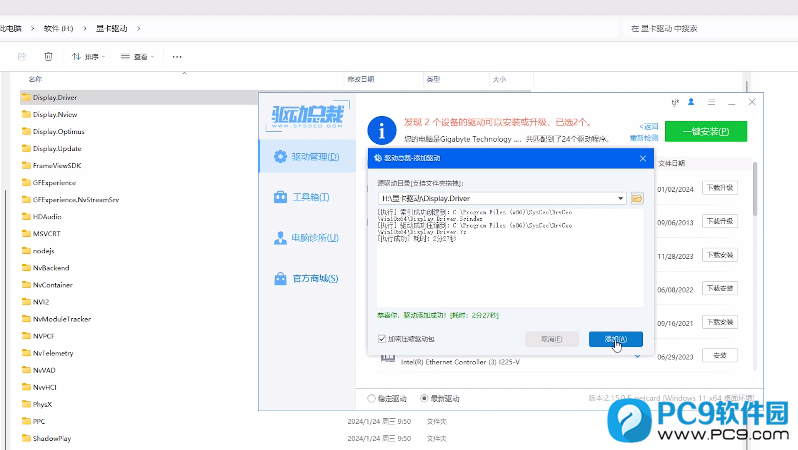The width and height of the screenshot is (798, 450).
Task: Open the 查看 view dropdown in Explorer
Action: (x=137, y=57)
